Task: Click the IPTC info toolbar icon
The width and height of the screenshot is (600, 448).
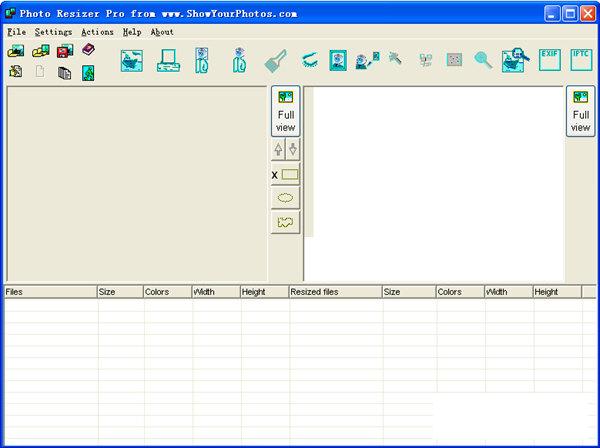Action: (581, 60)
